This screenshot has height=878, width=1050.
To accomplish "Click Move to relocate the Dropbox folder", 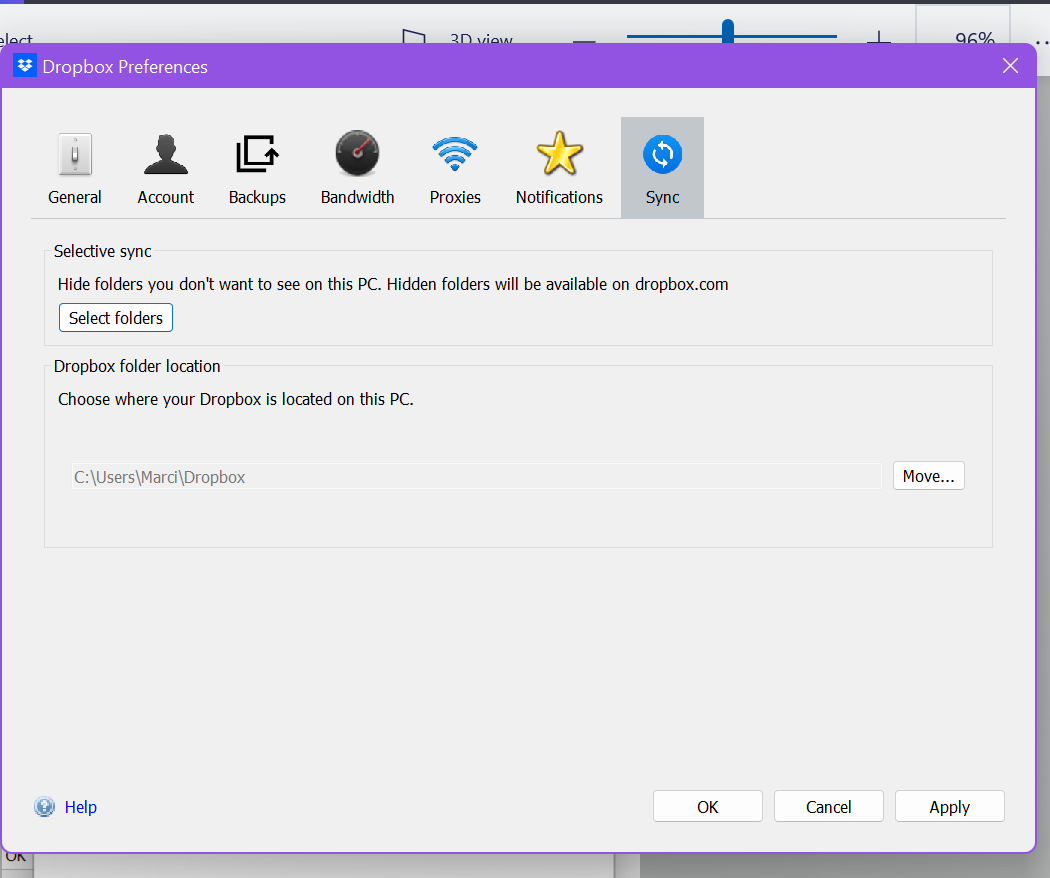I will [x=928, y=475].
